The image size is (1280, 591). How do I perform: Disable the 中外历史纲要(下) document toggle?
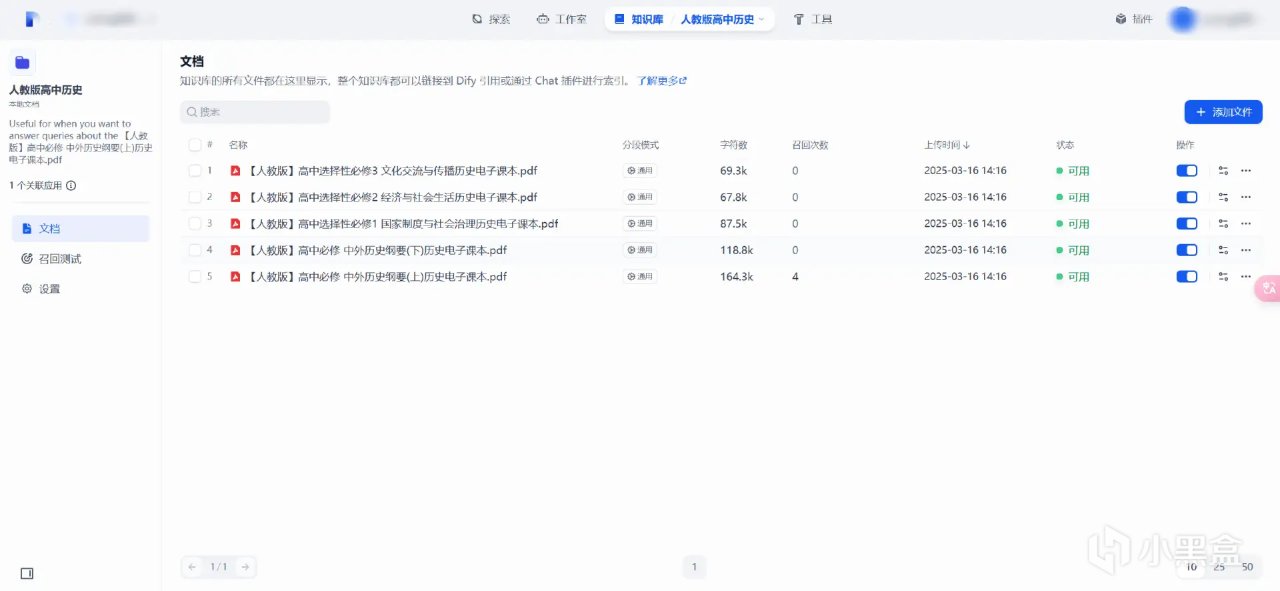point(1187,250)
